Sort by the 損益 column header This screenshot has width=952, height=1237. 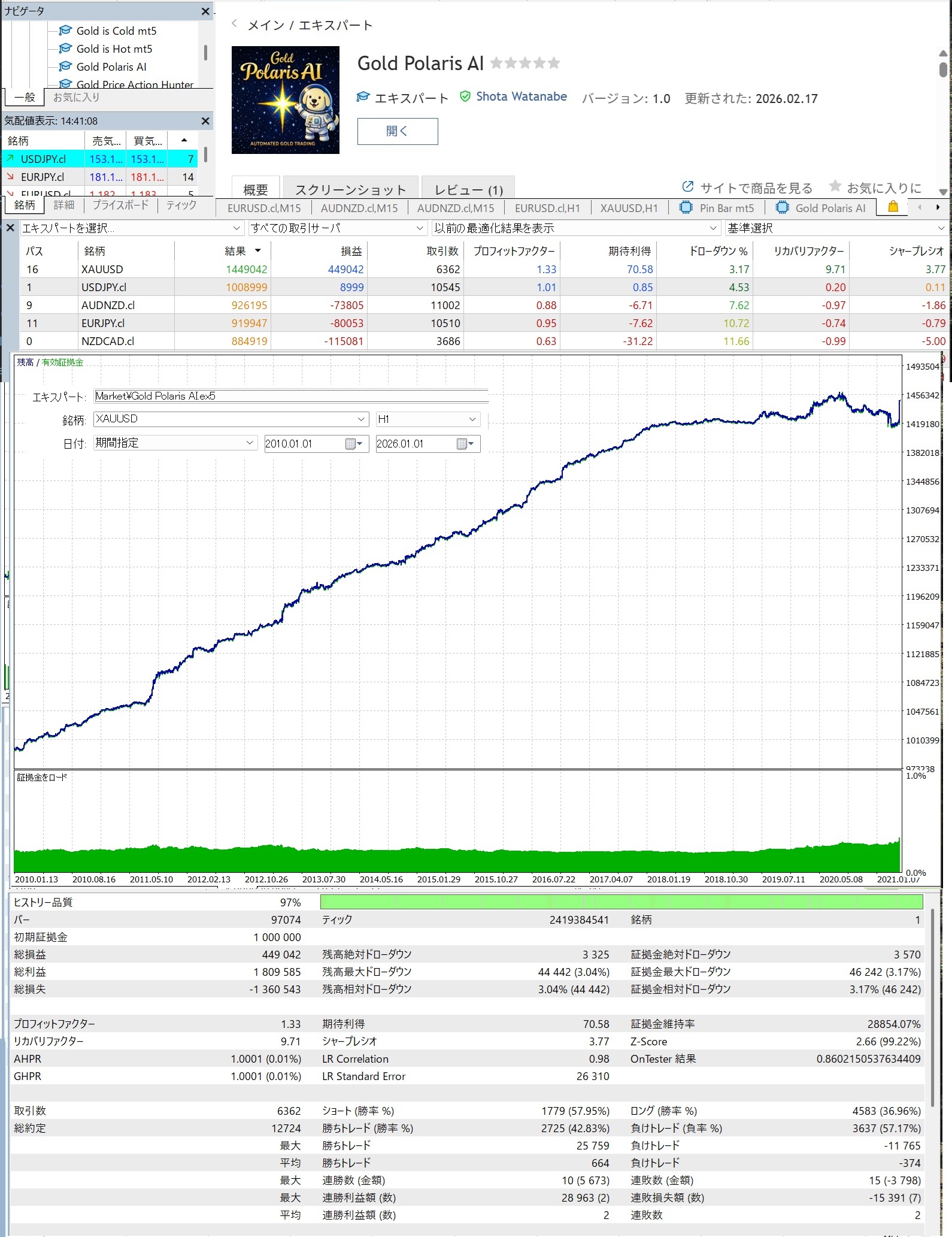coord(319,251)
